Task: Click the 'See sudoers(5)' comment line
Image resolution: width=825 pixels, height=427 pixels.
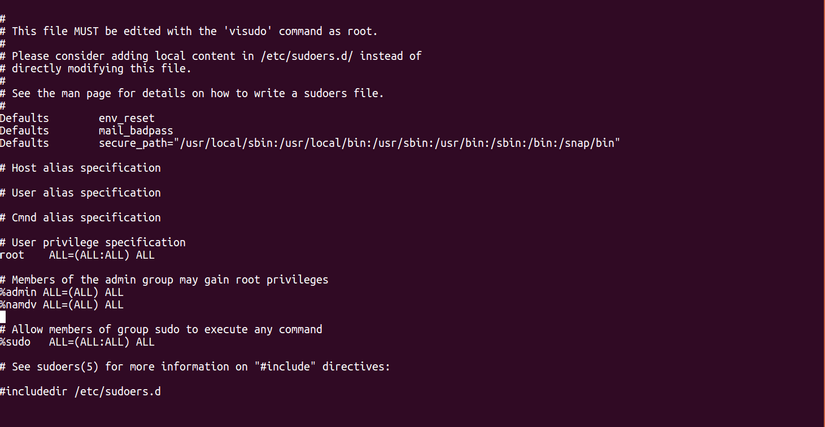Action: point(194,366)
